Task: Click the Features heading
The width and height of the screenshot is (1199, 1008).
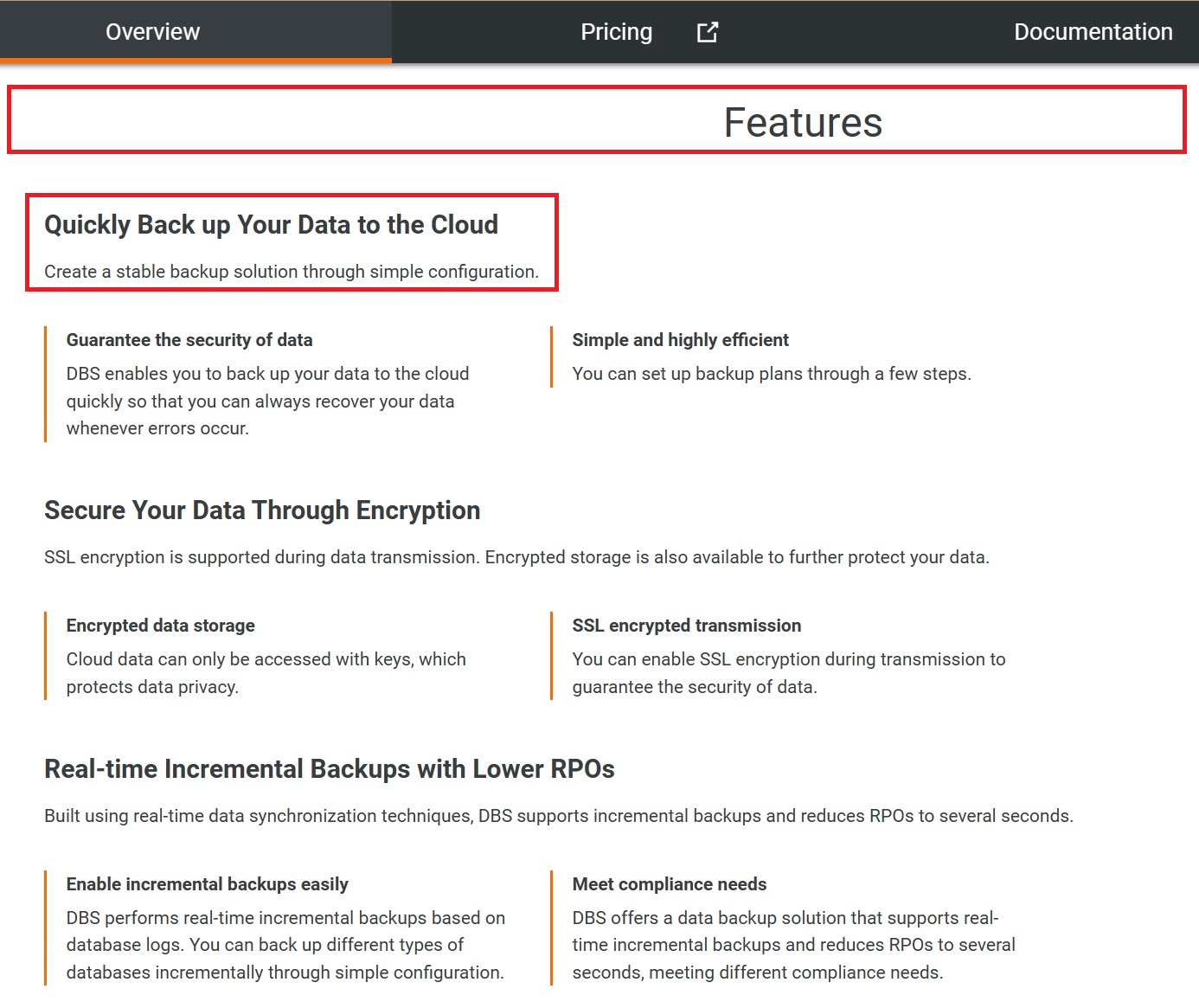Action: point(803,122)
